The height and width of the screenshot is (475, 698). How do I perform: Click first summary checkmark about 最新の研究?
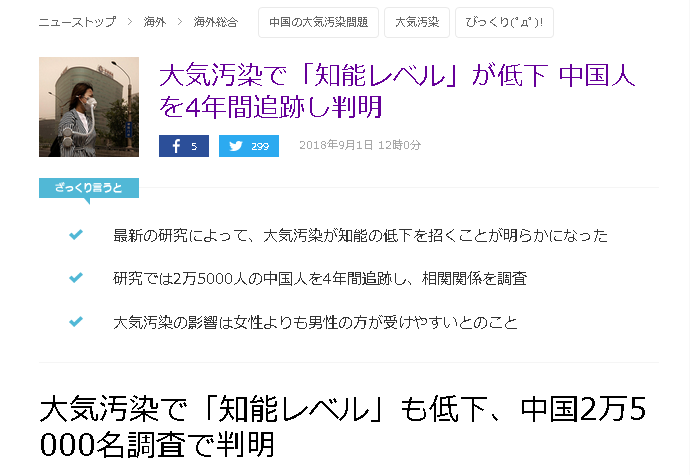(x=76, y=235)
